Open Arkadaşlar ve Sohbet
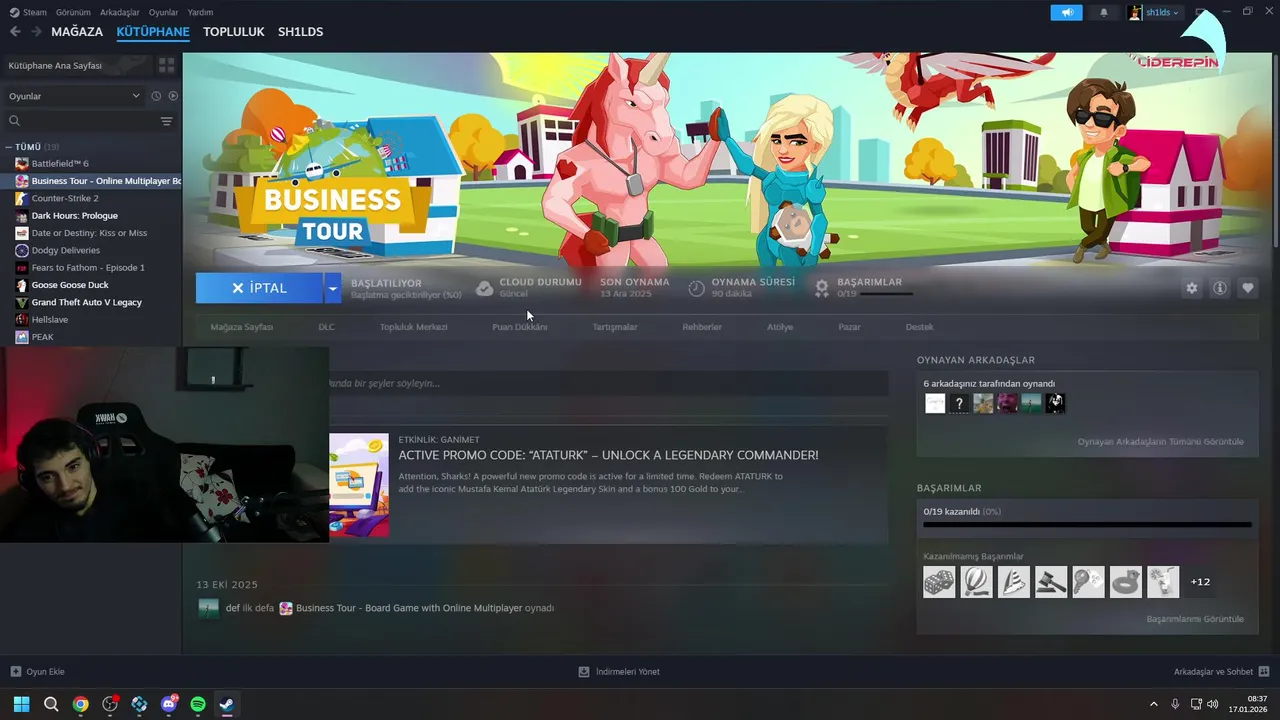 click(x=1221, y=672)
